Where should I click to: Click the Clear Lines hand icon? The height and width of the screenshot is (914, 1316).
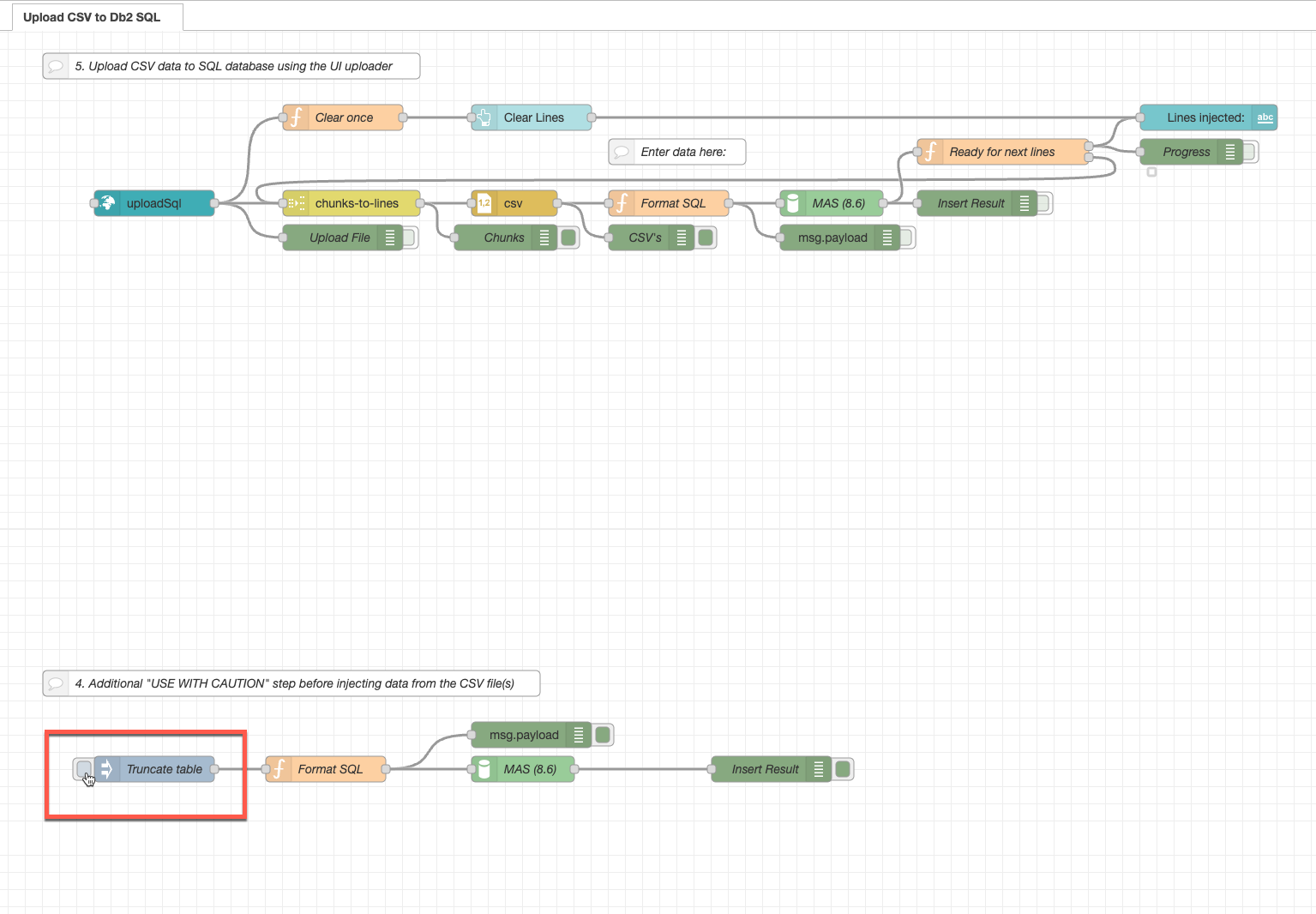tap(484, 117)
